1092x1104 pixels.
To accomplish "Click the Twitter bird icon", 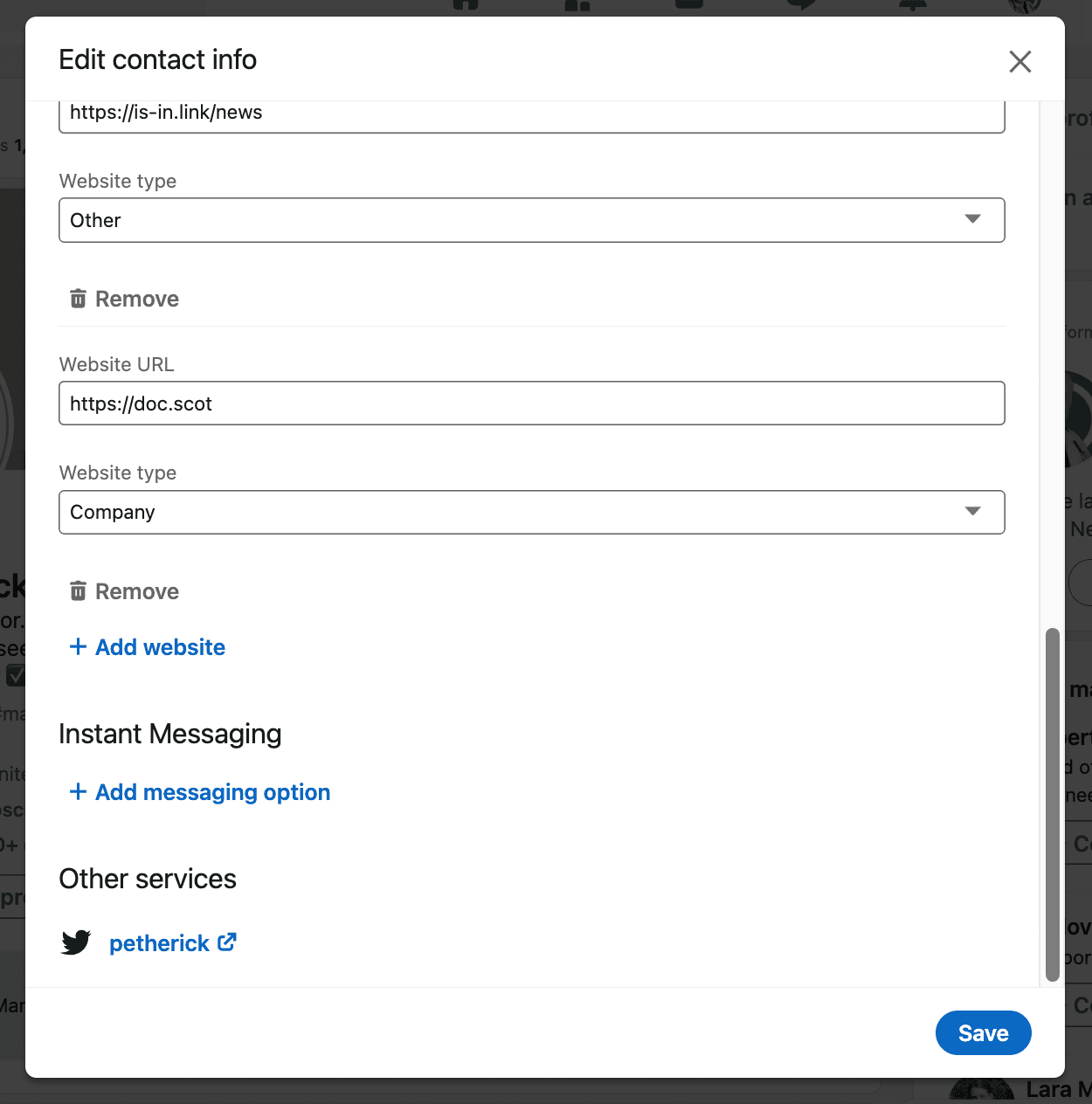I will point(76,943).
